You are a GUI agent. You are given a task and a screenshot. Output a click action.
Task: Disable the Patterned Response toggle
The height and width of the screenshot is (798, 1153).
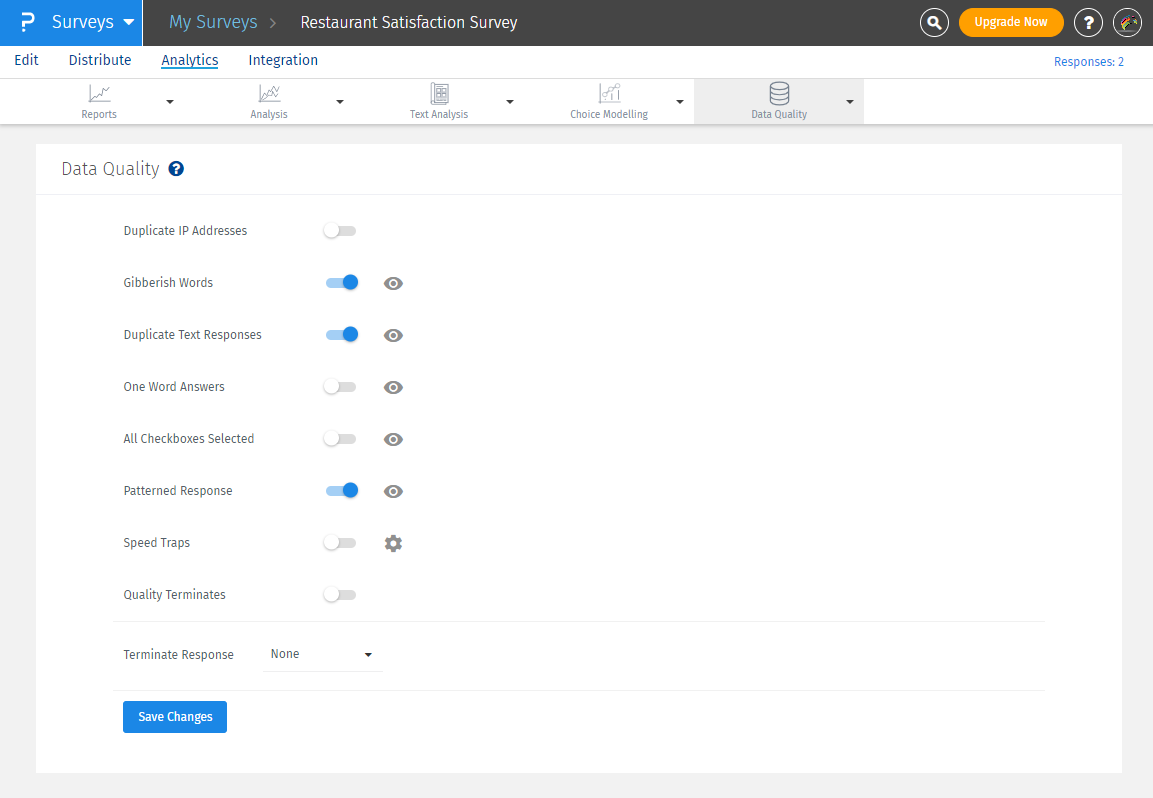(341, 491)
